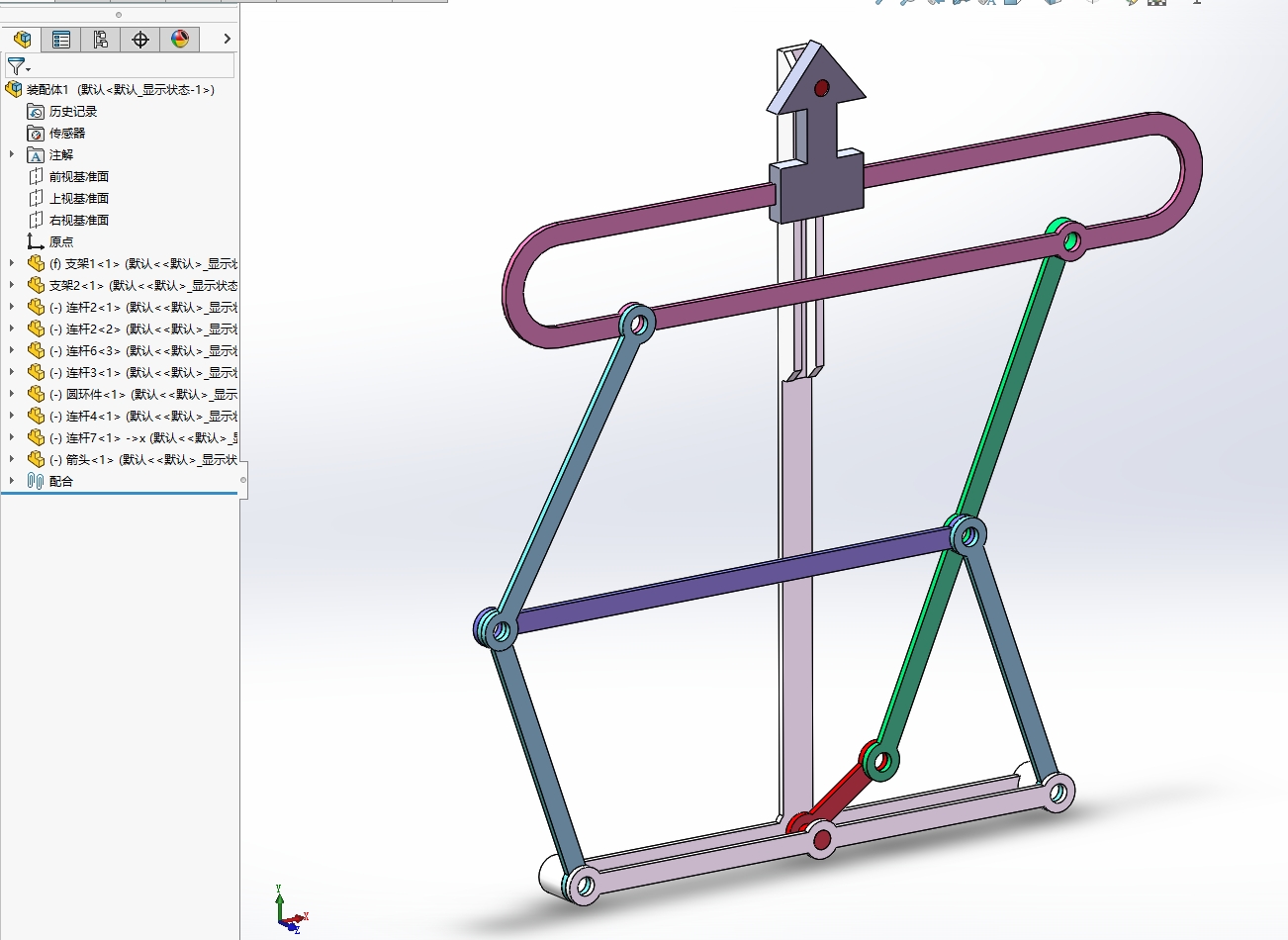
Task: Click the 注解 annotations folder icon
Action: (x=36, y=154)
